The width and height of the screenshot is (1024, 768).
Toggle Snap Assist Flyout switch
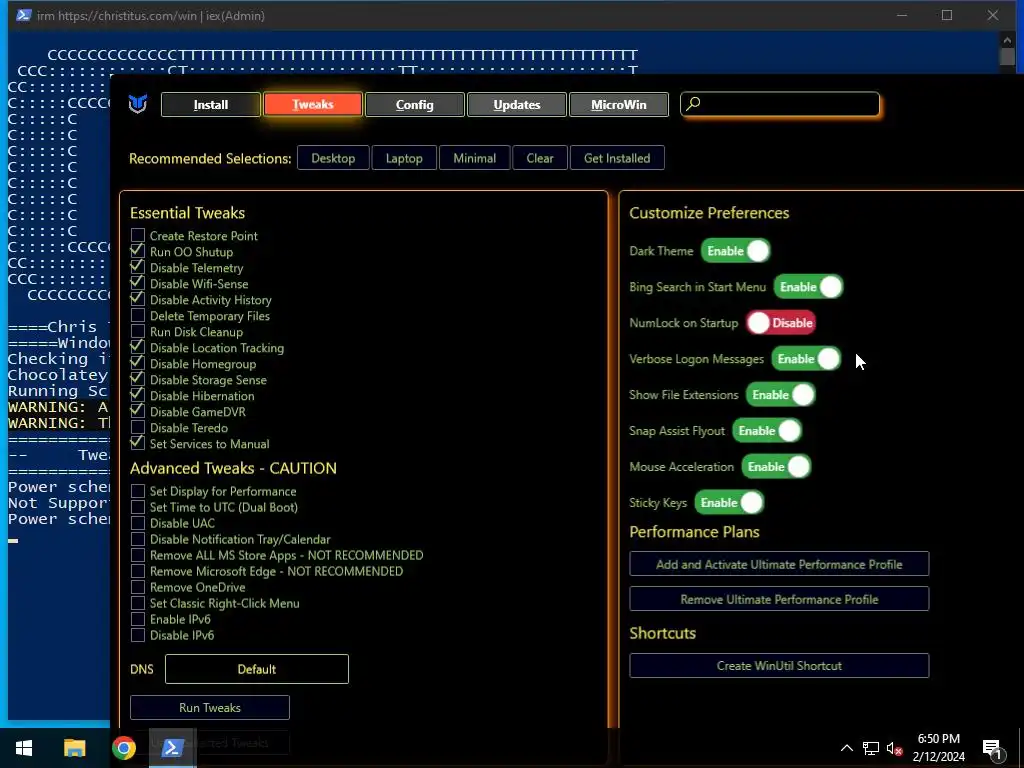click(x=767, y=430)
